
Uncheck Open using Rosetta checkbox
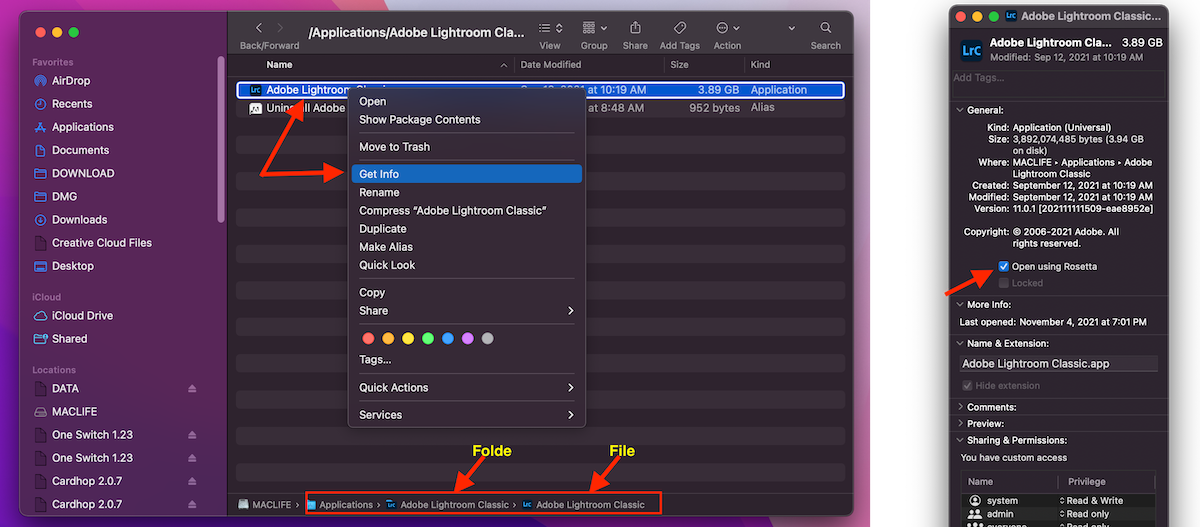tap(1003, 267)
